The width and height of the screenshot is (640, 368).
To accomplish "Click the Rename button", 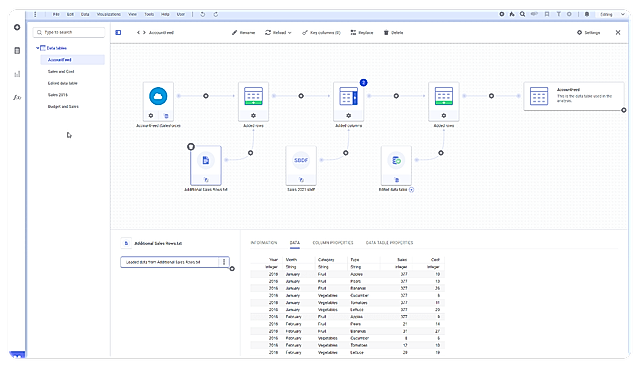I will tap(244, 33).
